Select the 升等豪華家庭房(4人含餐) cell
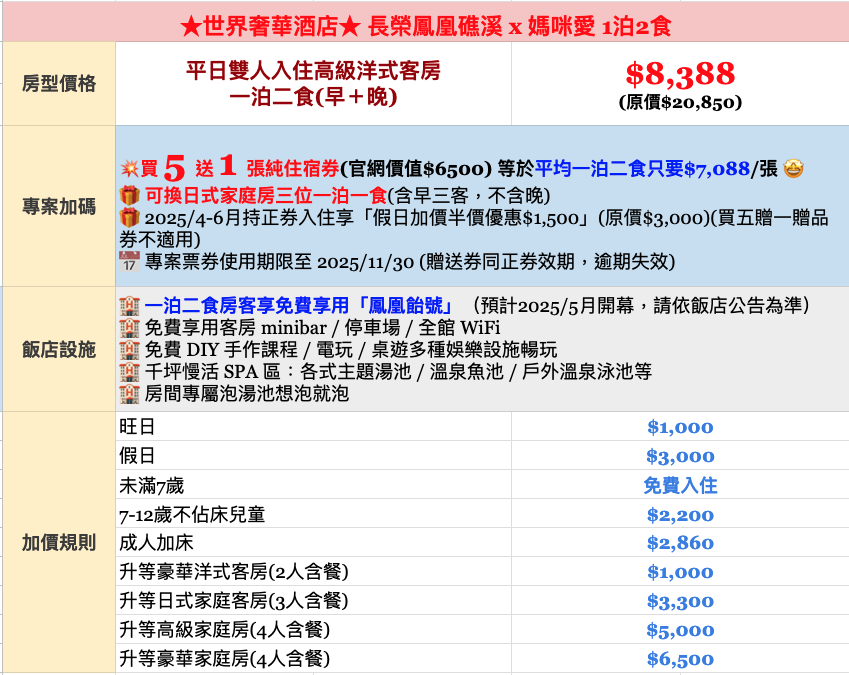Screen dimensions: 849x675 224,659
